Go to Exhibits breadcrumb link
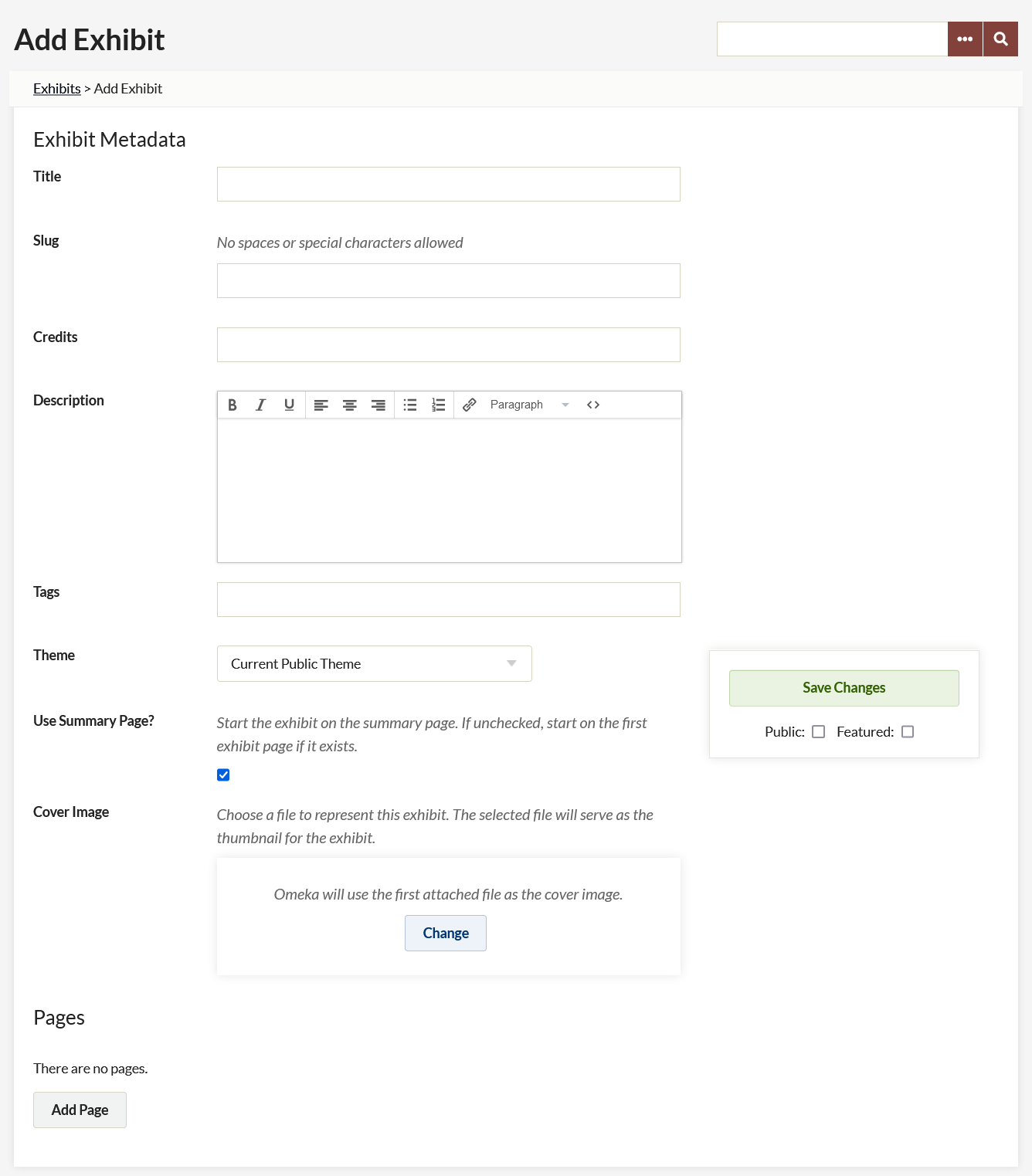Viewport: 1032px width, 1176px height. [57, 89]
